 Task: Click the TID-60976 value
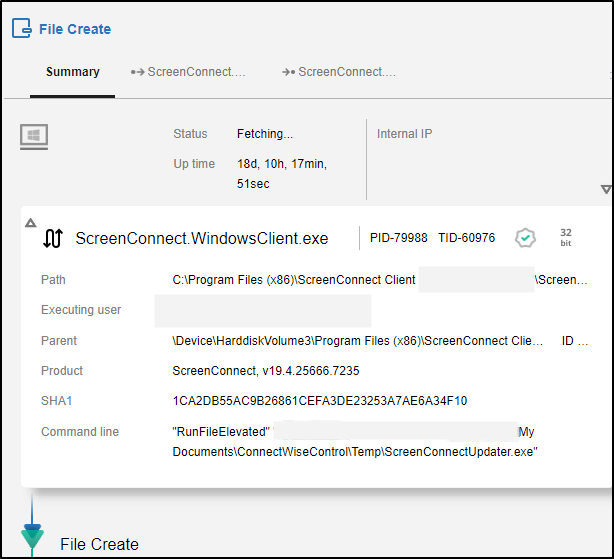(x=466, y=238)
